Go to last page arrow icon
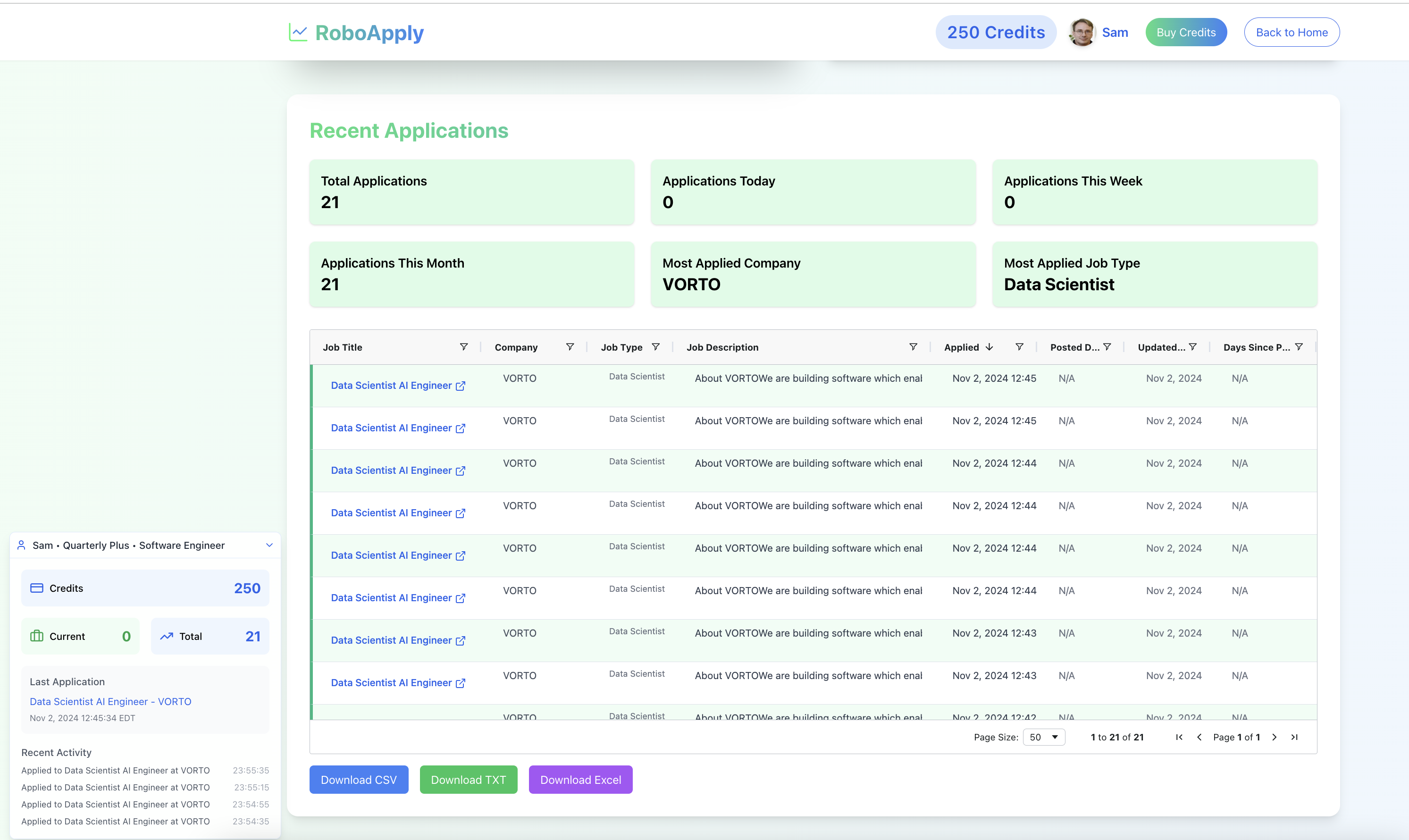 pyautogui.click(x=1294, y=737)
